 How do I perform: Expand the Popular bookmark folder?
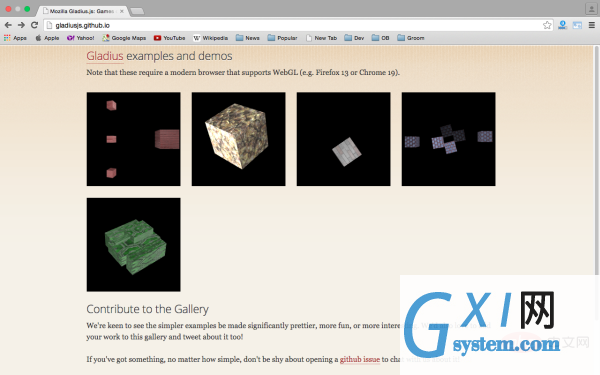click(x=282, y=38)
